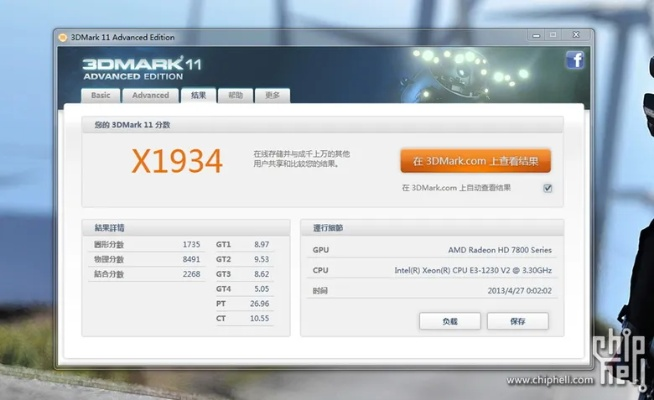654x400 pixels.
Task: Select the 结果 tab
Action: (197, 95)
